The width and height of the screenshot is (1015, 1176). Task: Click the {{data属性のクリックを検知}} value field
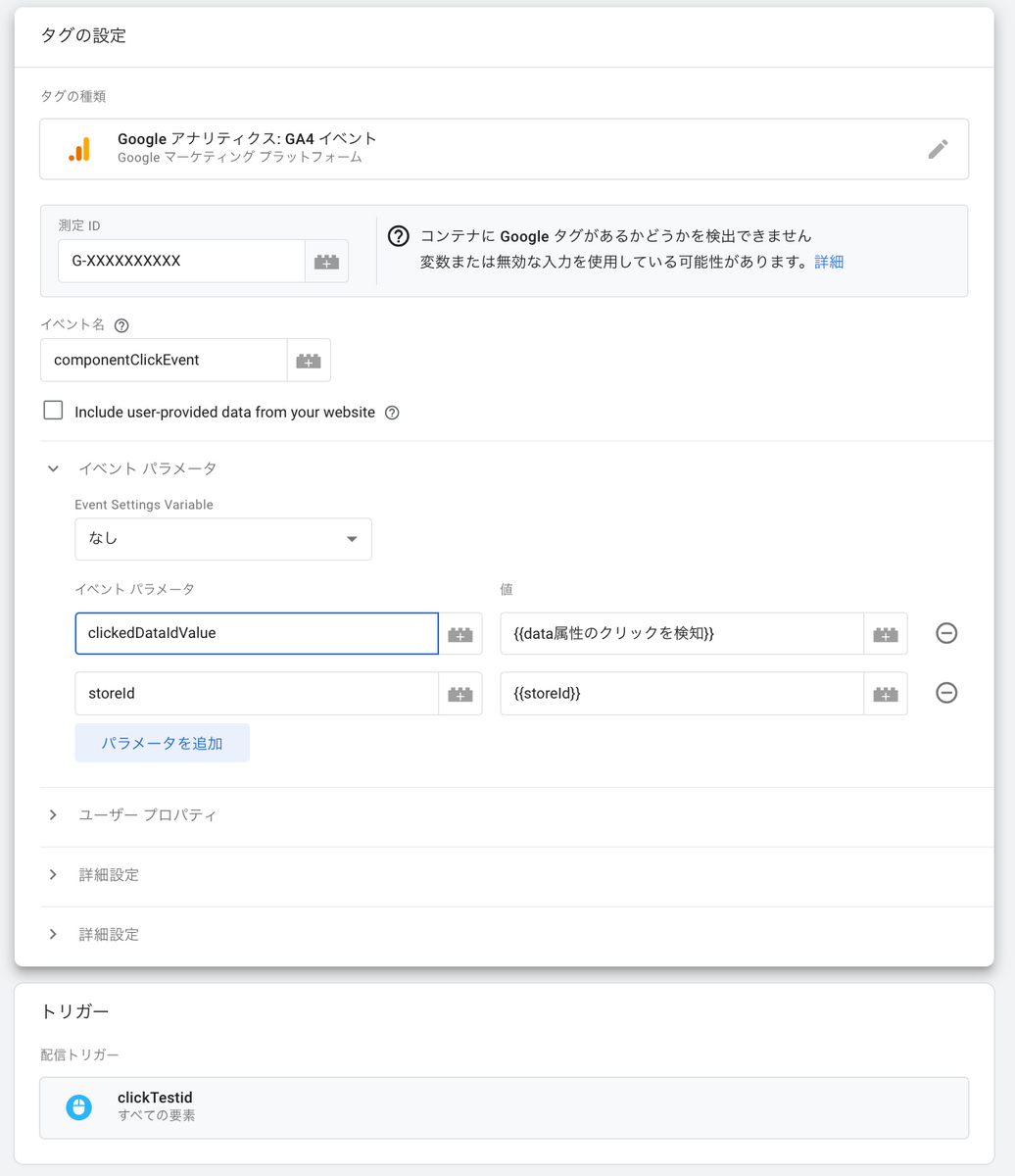pyautogui.click(x=682, y=633)
